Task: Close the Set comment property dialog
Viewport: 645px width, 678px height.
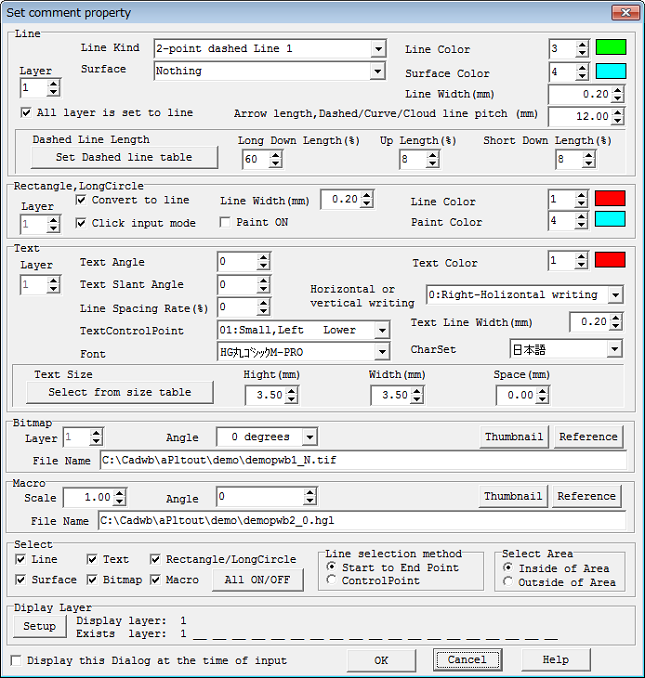Action: pyautogui.click(x=626, y=13)
